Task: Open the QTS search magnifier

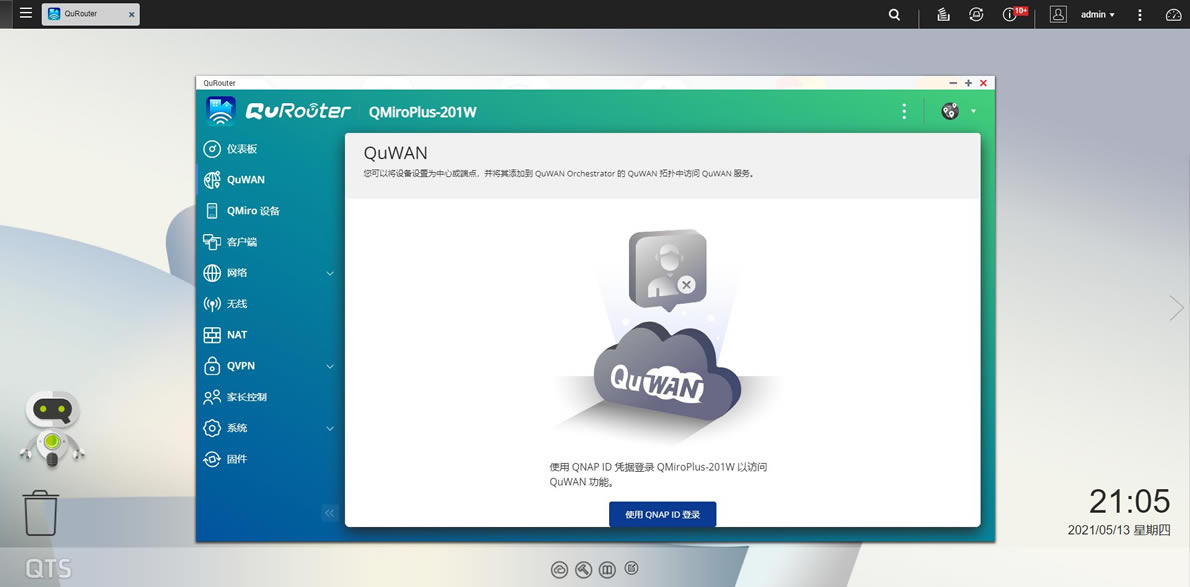Action: coord(895,14)
